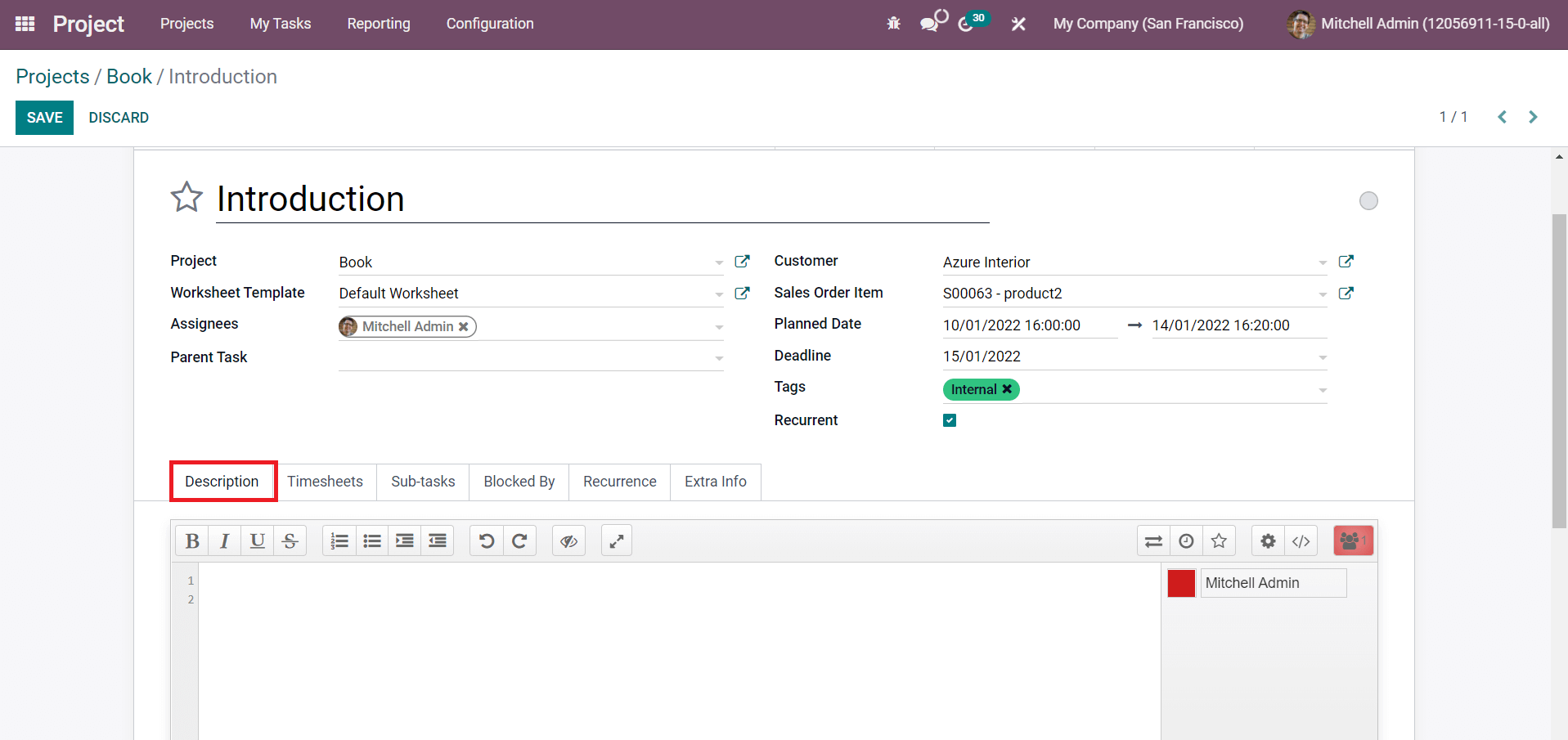
Task: Open the embed code icon
Action: (x=1301, y=540)
